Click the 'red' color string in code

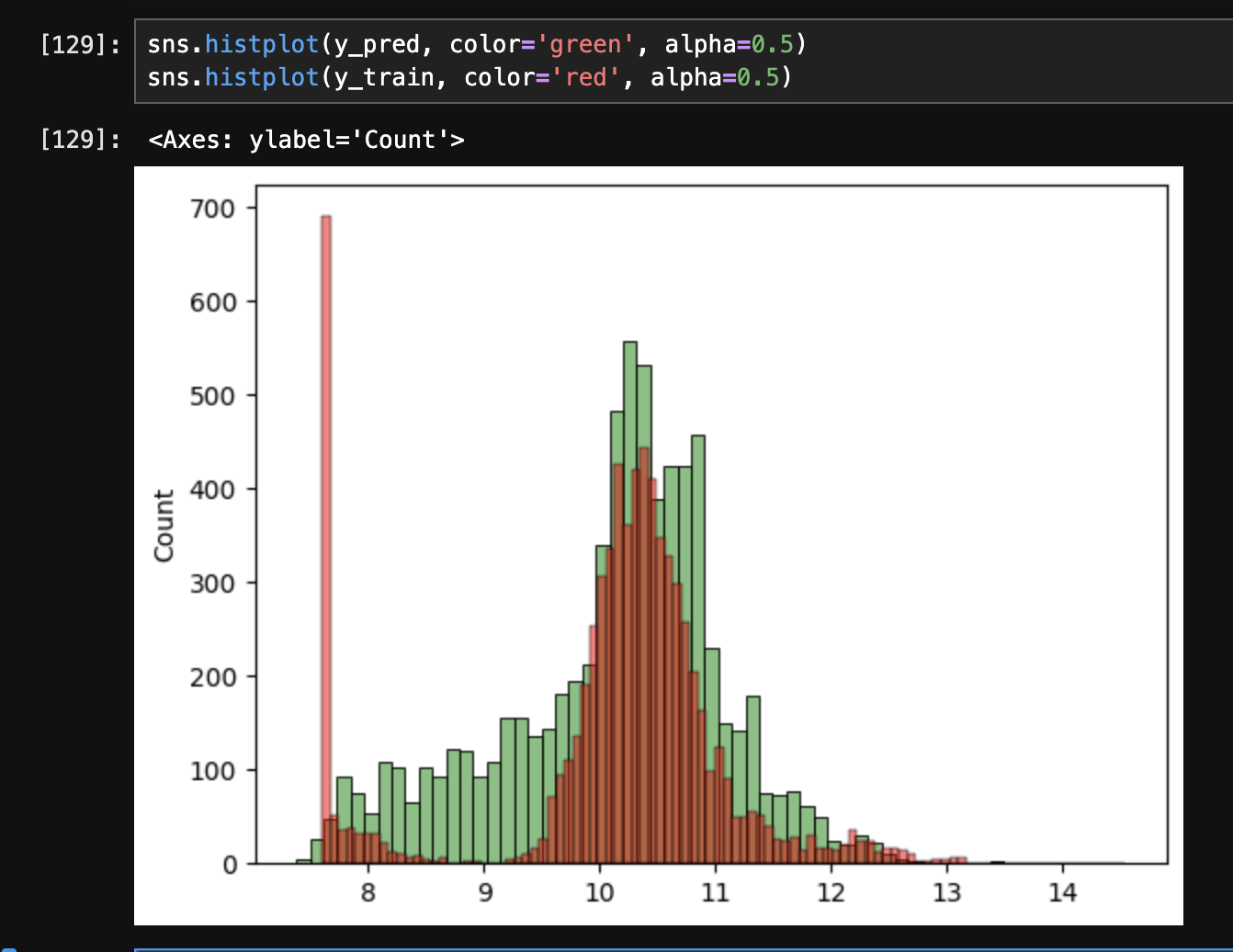(x=585, y=77)
